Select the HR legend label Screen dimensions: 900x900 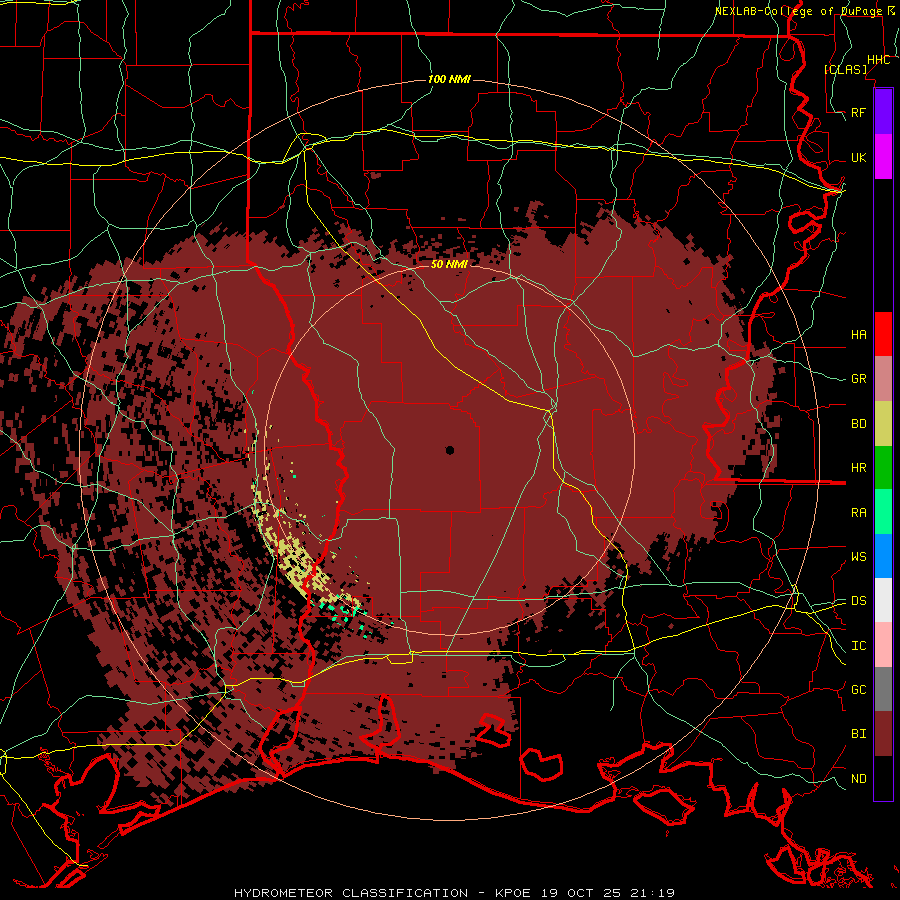click(x=858, y=468)
